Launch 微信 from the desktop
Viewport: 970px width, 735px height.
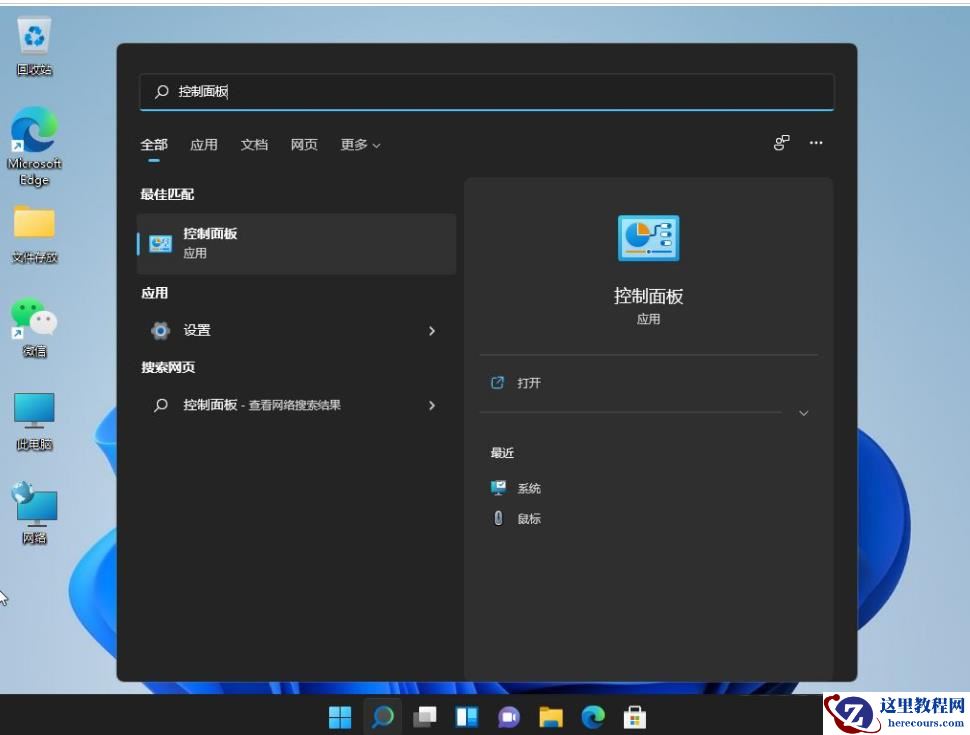(33, 320)
